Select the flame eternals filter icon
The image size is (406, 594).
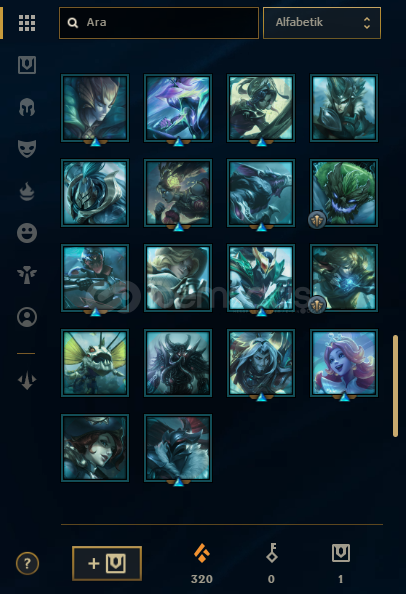click(x=27, y=191)
